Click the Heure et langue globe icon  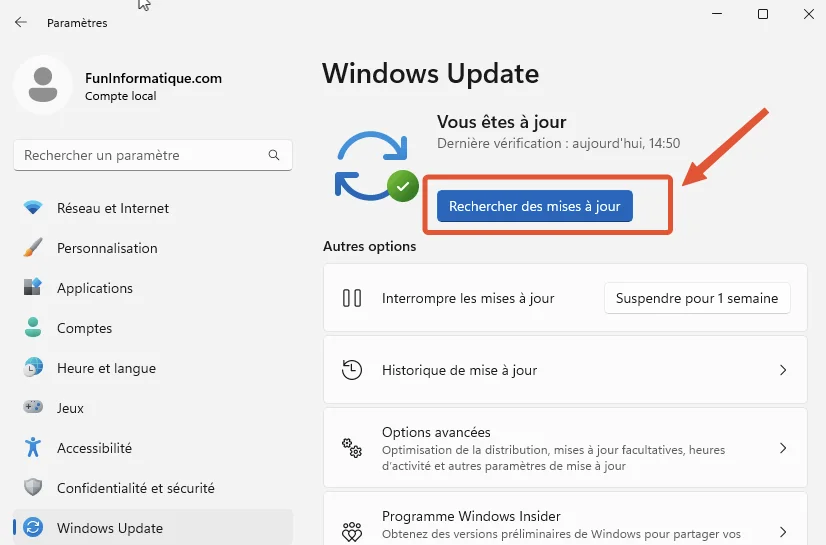pyautogui.click(x=33, y=368)
